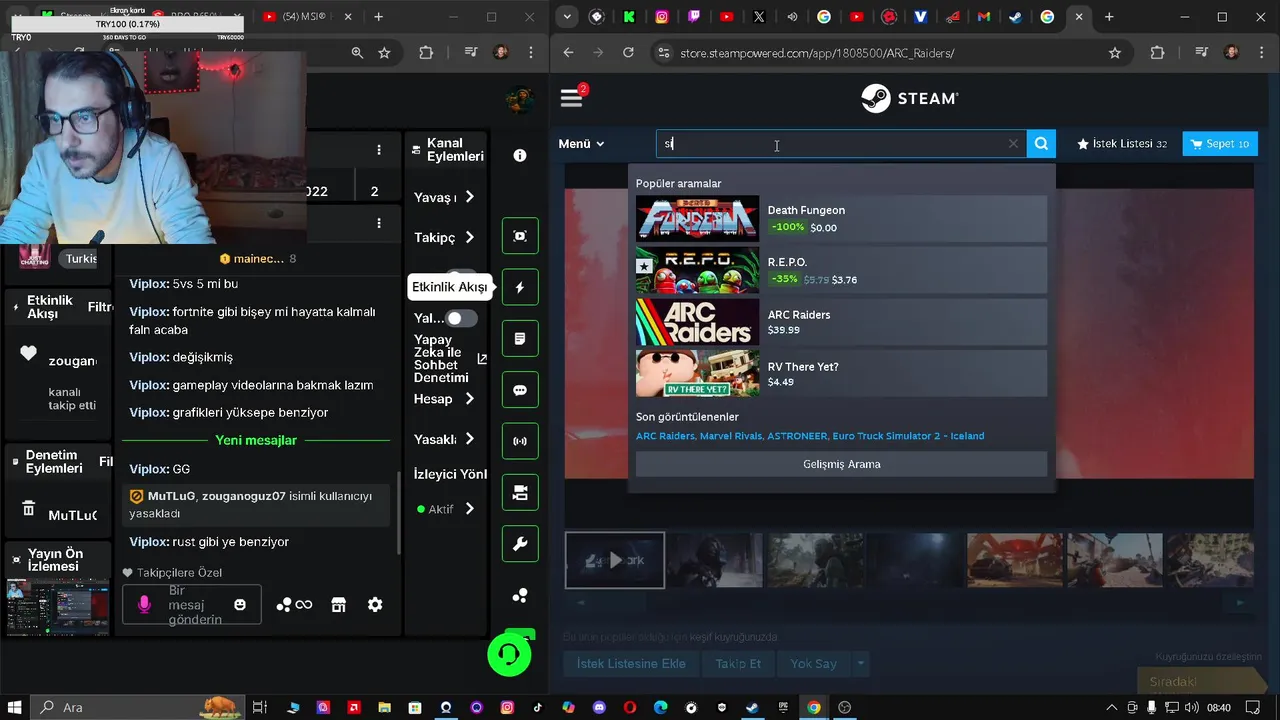Select RV There Yet? search suggestion
1280x720 pixels.
point(841,373)
